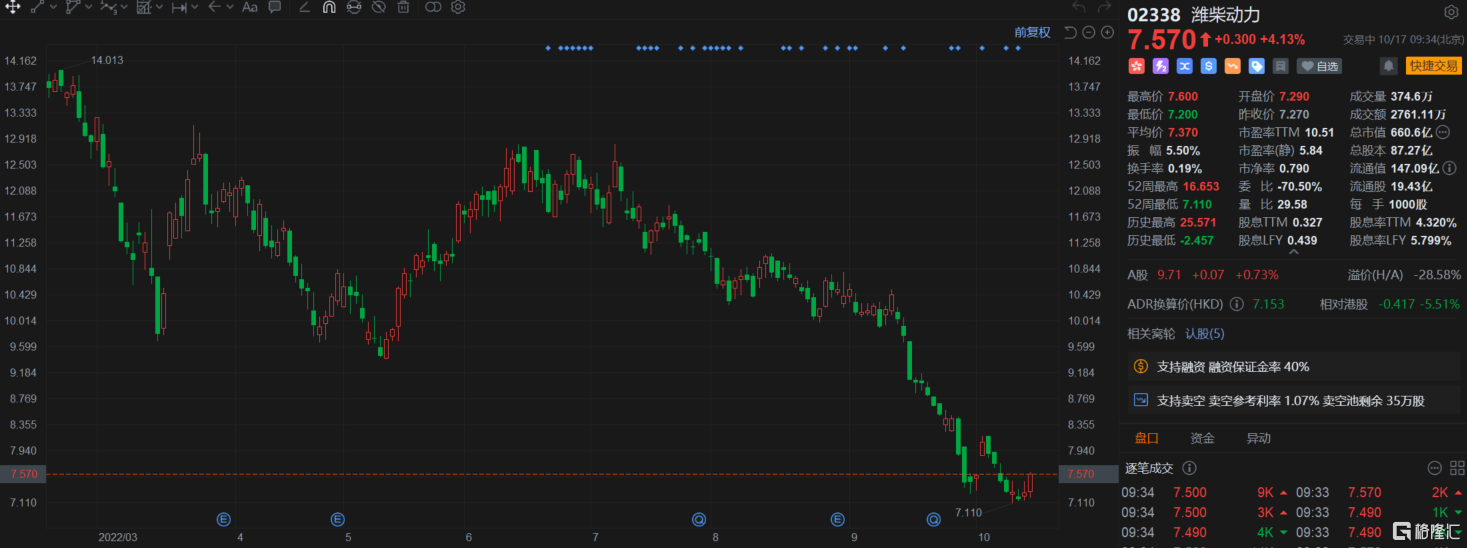The height and width of the screenshot is (548, 1467).
Task: Open the 支持卖空 short selling row
Action: point(1293,400)
